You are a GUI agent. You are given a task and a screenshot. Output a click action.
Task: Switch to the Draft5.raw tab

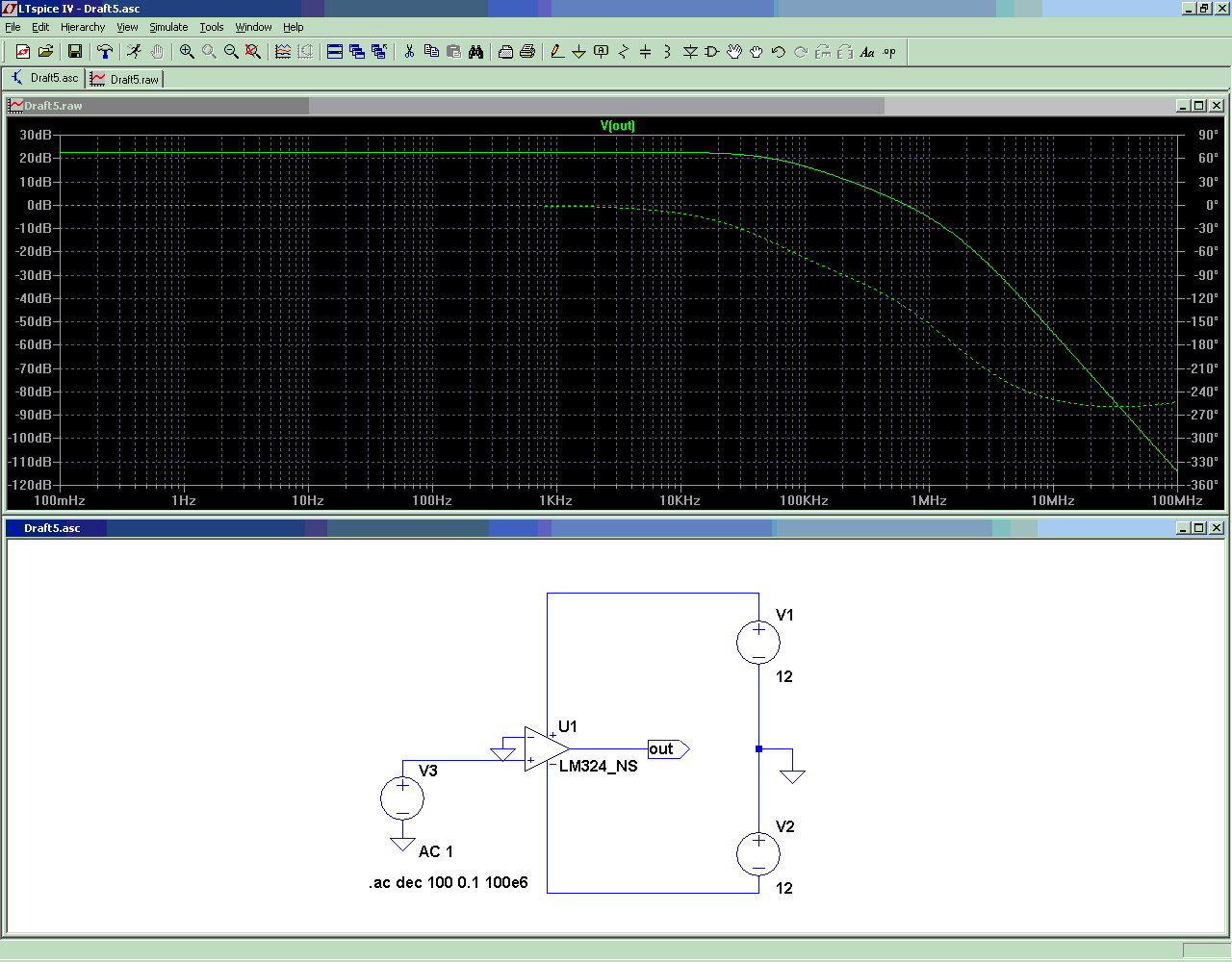(x=125, y=79)
